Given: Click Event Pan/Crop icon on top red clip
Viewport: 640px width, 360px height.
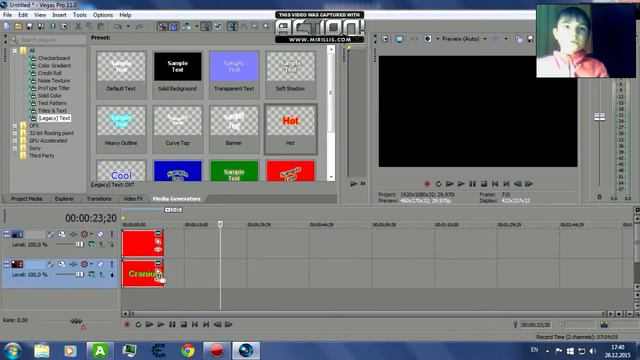Looking at the screenshot, I should point(158,241).
